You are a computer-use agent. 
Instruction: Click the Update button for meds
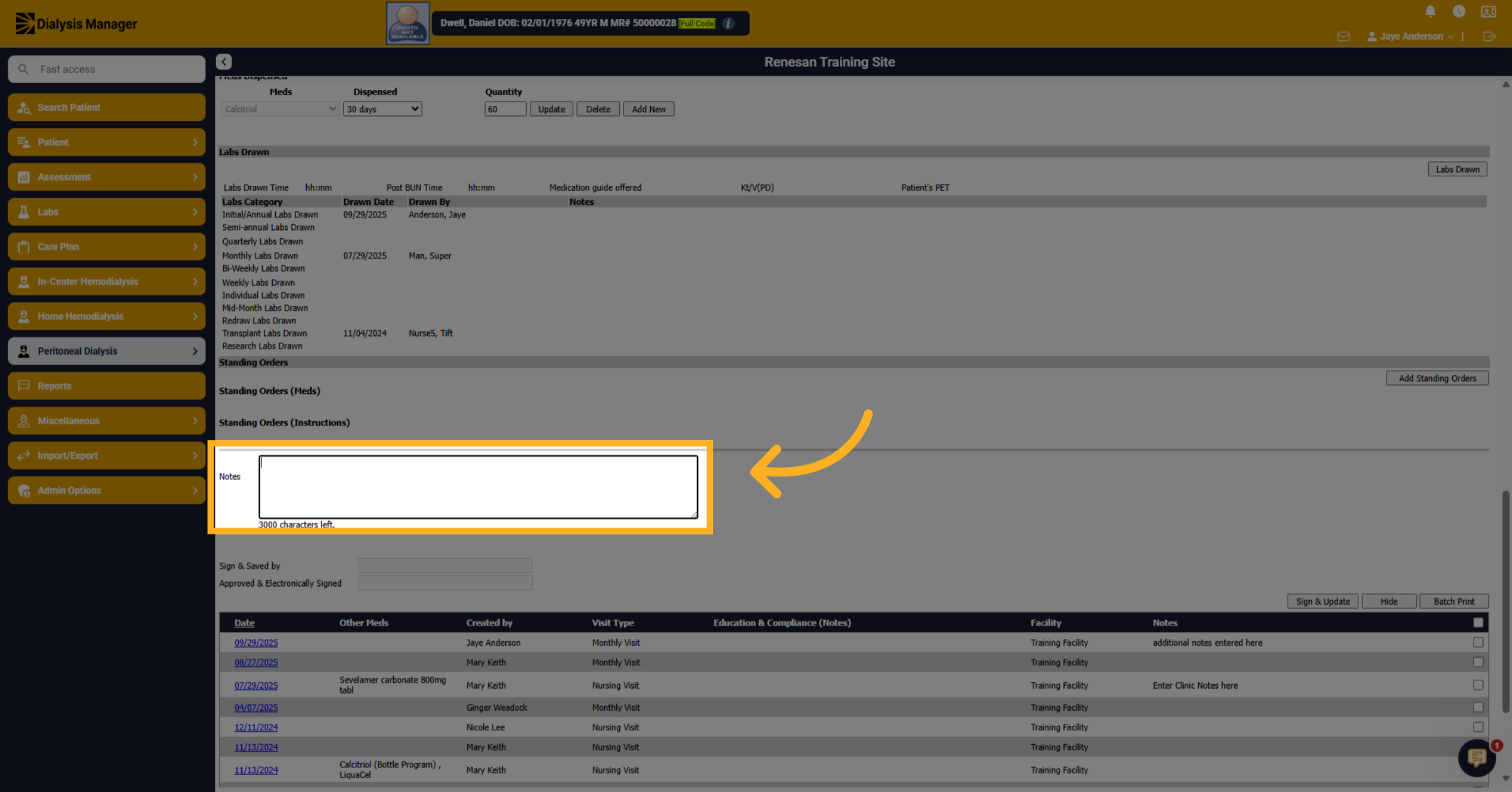(551, 109)
